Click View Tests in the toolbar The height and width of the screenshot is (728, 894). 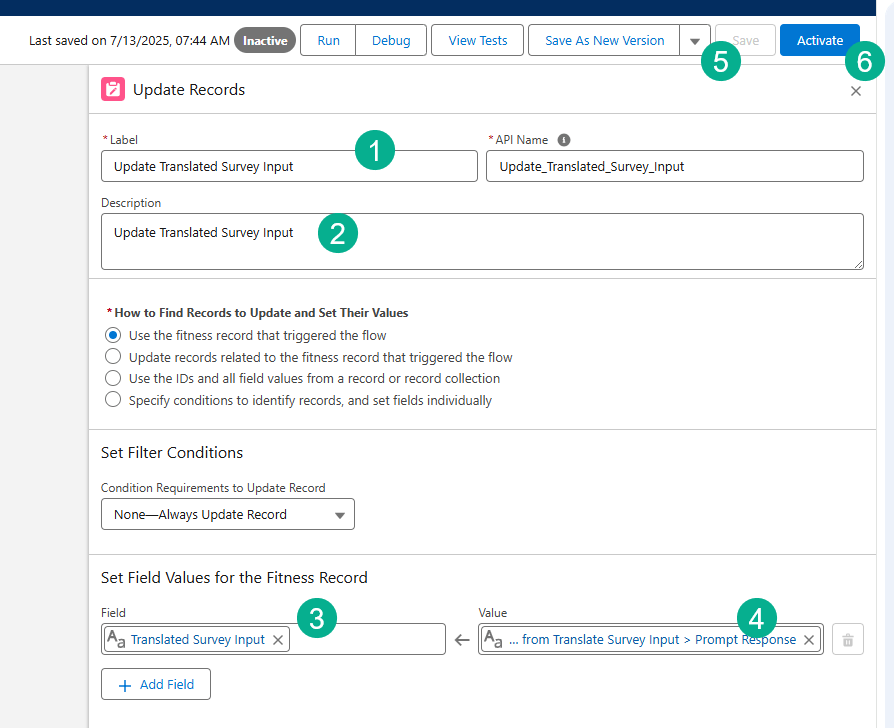pos(478,41)
